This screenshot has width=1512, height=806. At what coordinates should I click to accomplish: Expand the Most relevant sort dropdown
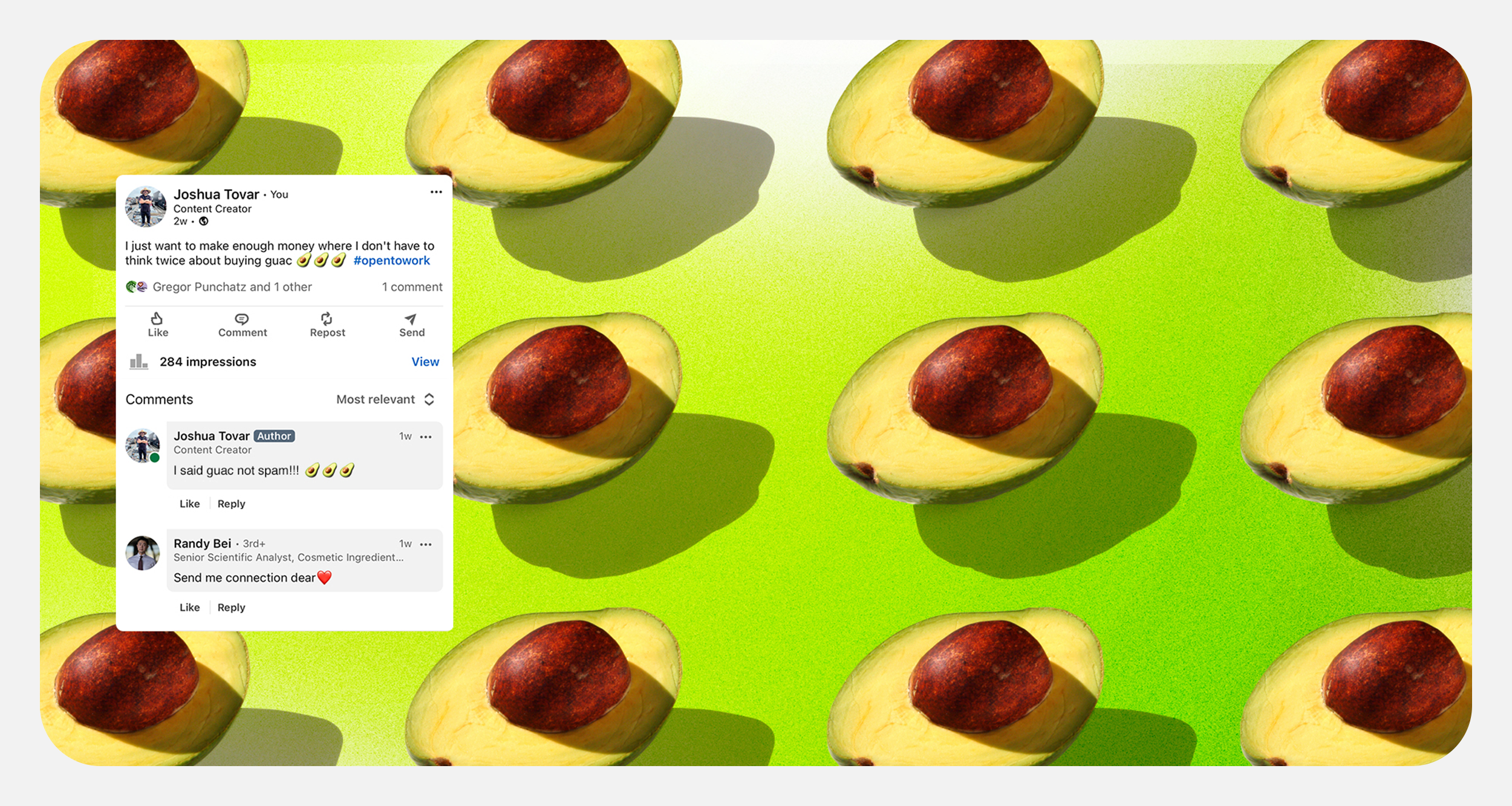[x=376, y=399]
